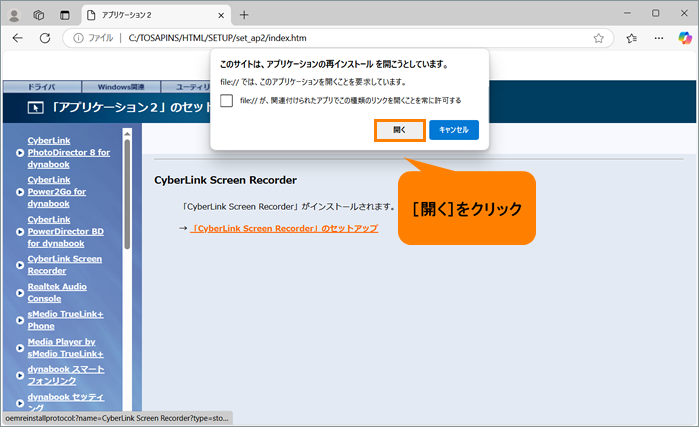Open CyberLink Screen Recorder sidebar link
Screen dimensions: 699x427
pos(65,265)
